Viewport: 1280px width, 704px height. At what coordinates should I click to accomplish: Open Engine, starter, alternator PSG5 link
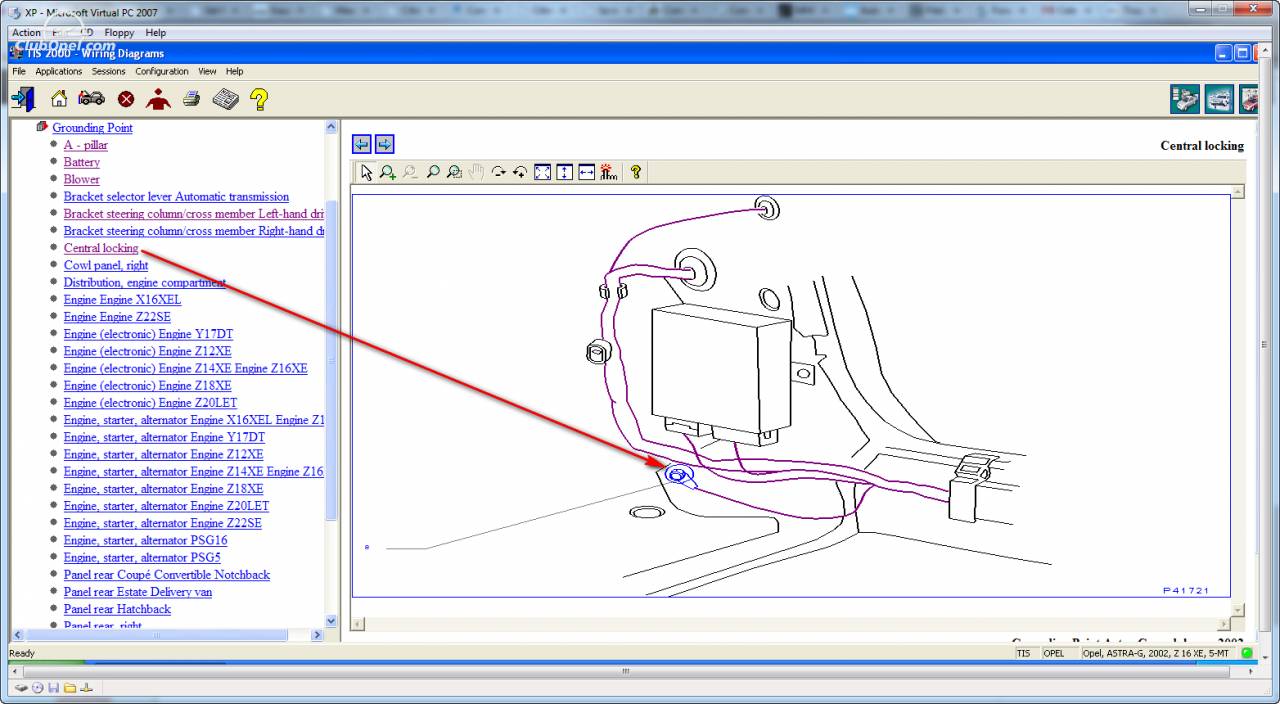[x=142, y=557]
